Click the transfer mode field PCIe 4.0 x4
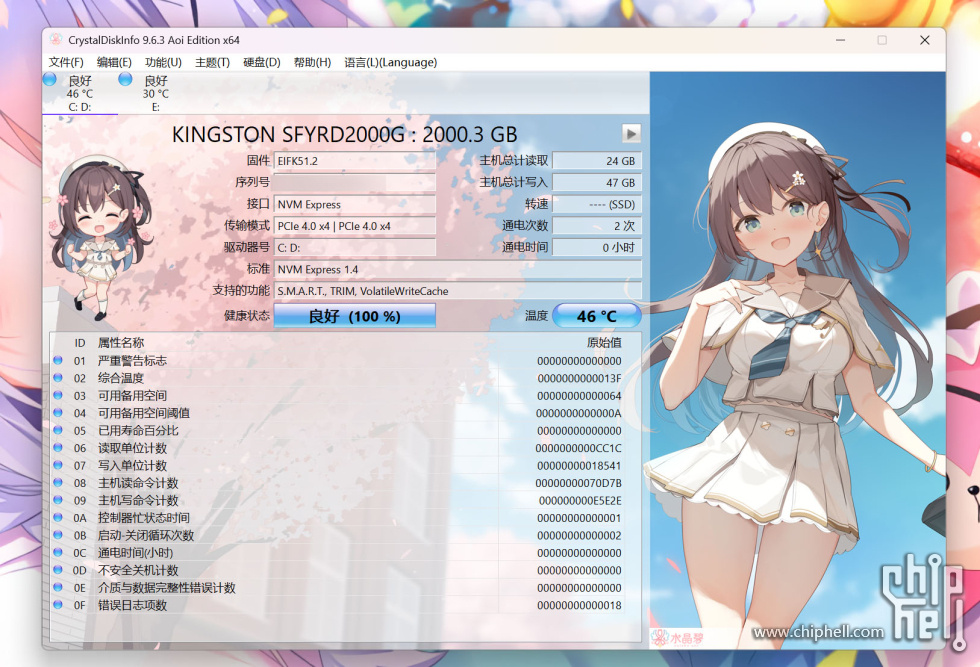980x667 pixels. point(354,226)
